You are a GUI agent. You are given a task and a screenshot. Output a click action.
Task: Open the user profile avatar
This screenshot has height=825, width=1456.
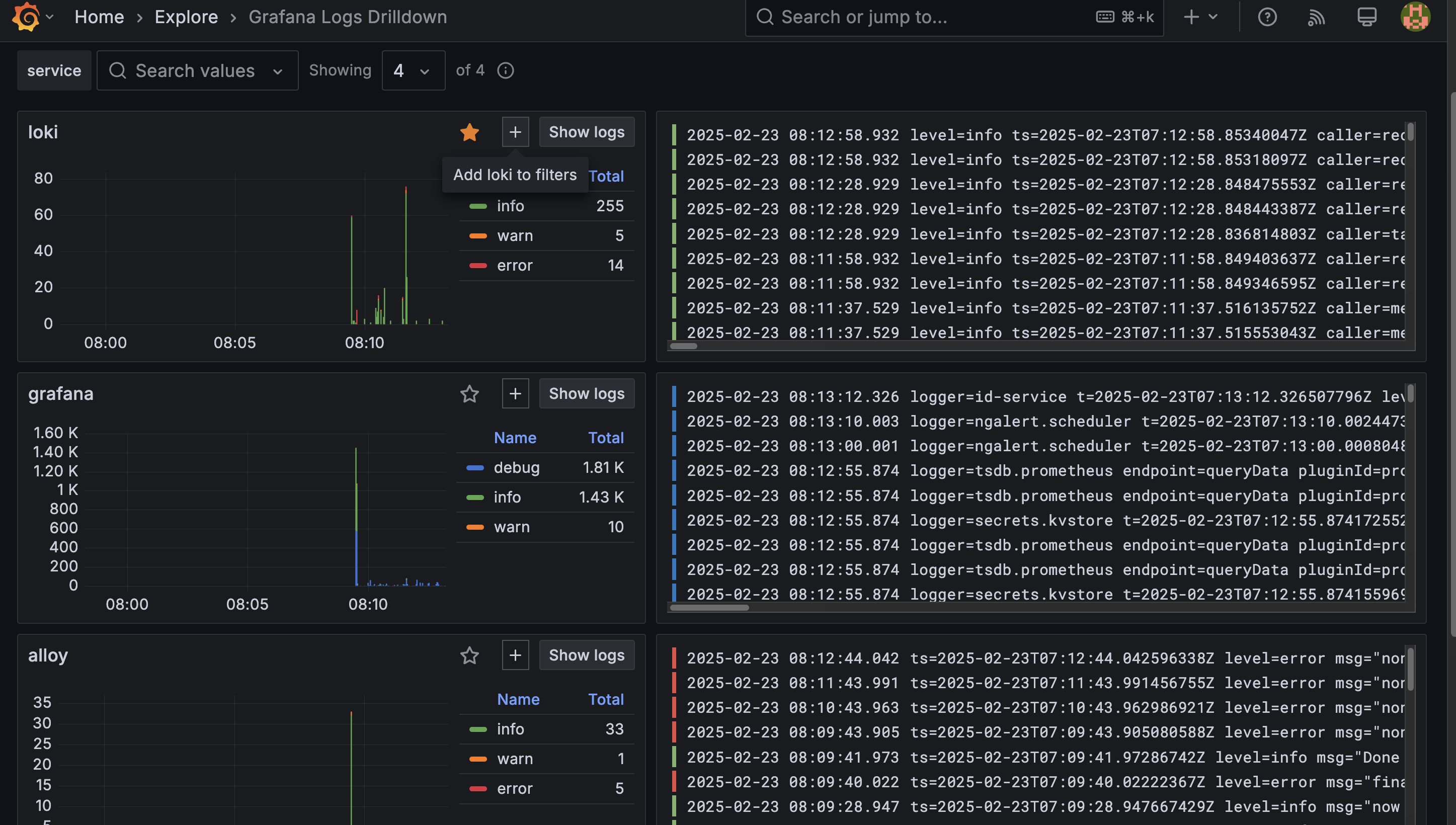pos(1415,17)
